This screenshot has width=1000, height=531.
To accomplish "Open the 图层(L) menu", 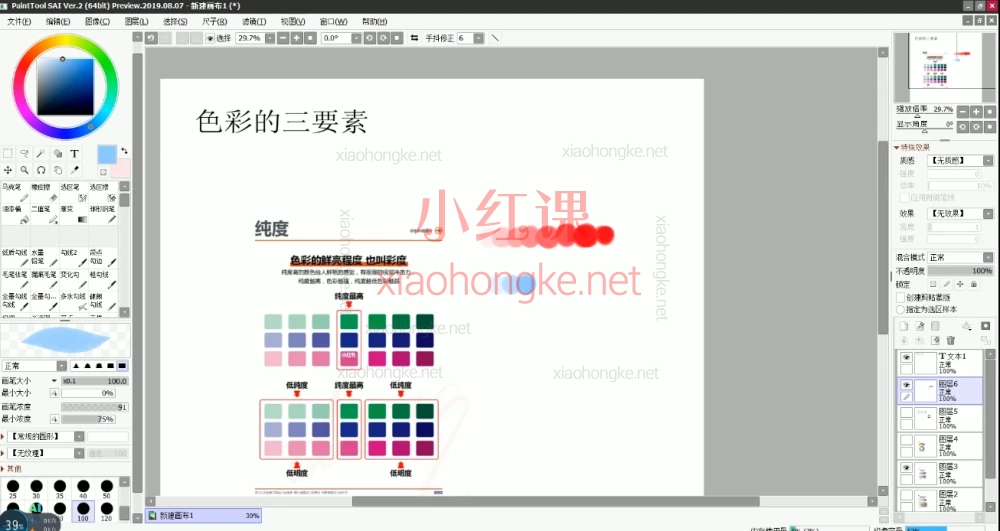I will (136, 22).
